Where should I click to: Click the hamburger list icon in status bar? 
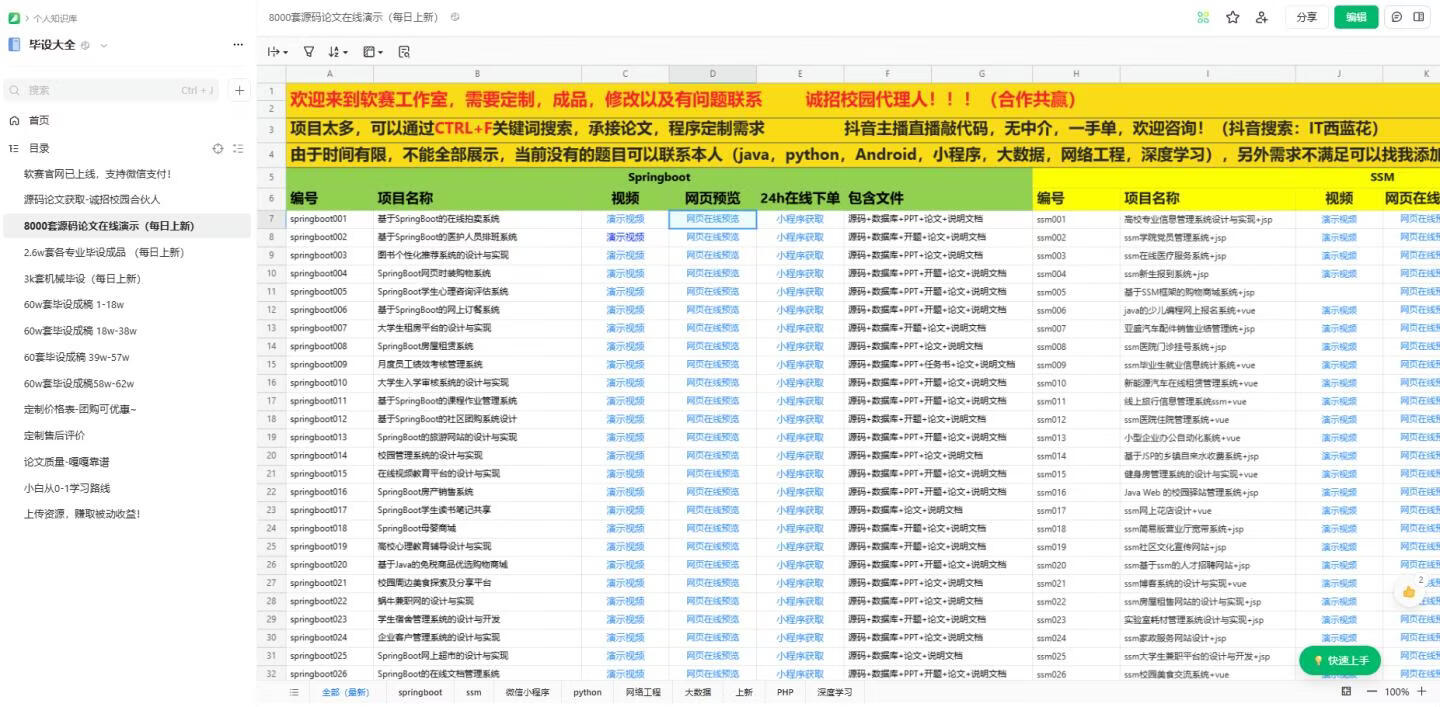pyautogui.click(x=294, y=691)
